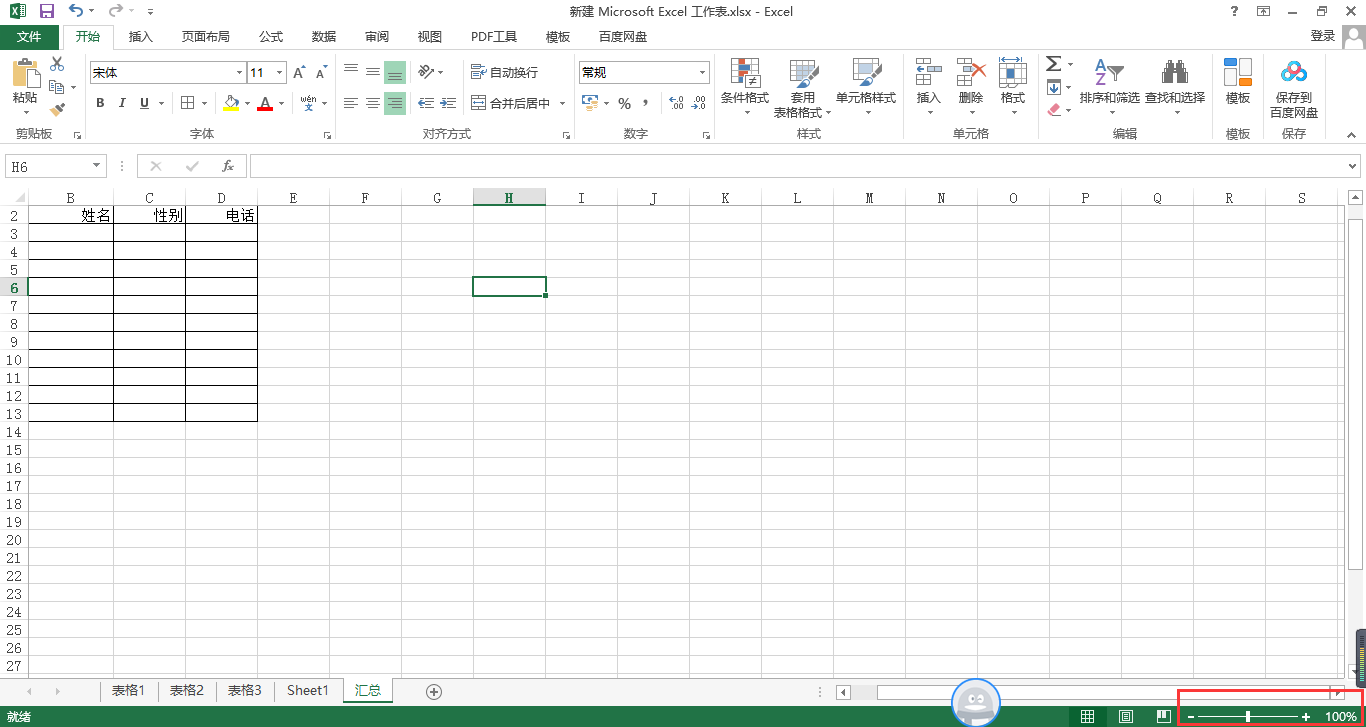
Task: Open the 常规 number format dropdown
Action: coord(703,73)
